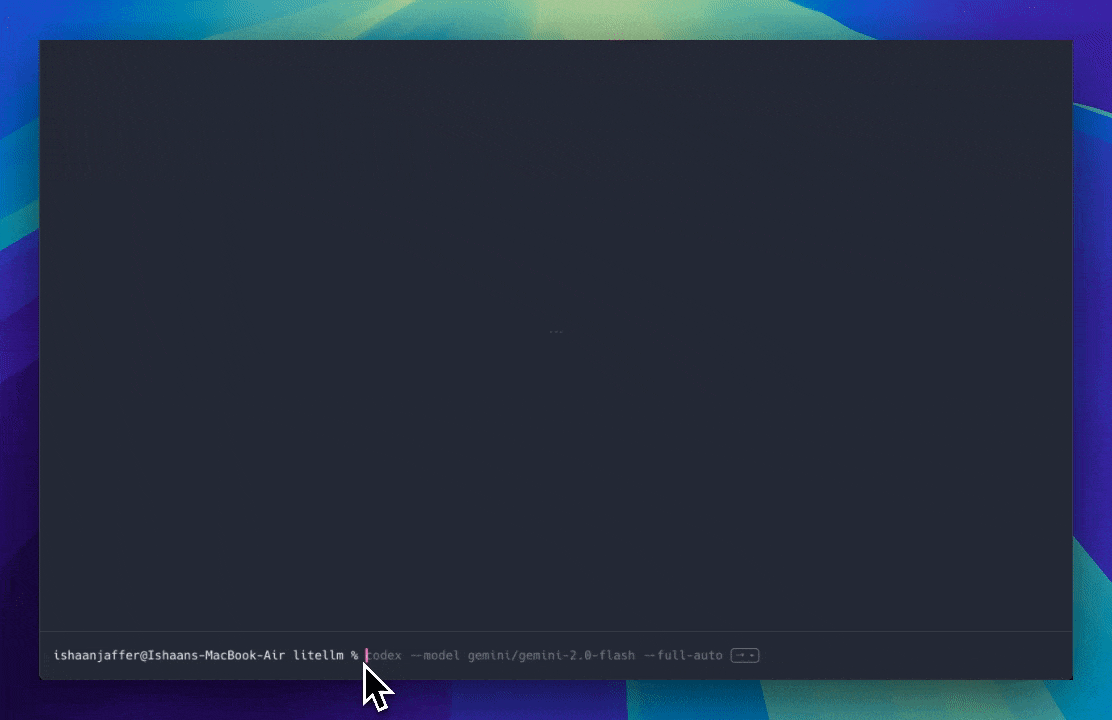Screen dimensions: 1112x720
Task: Click desktop wallpaper right of terminal window
Action: point(1092,360)
